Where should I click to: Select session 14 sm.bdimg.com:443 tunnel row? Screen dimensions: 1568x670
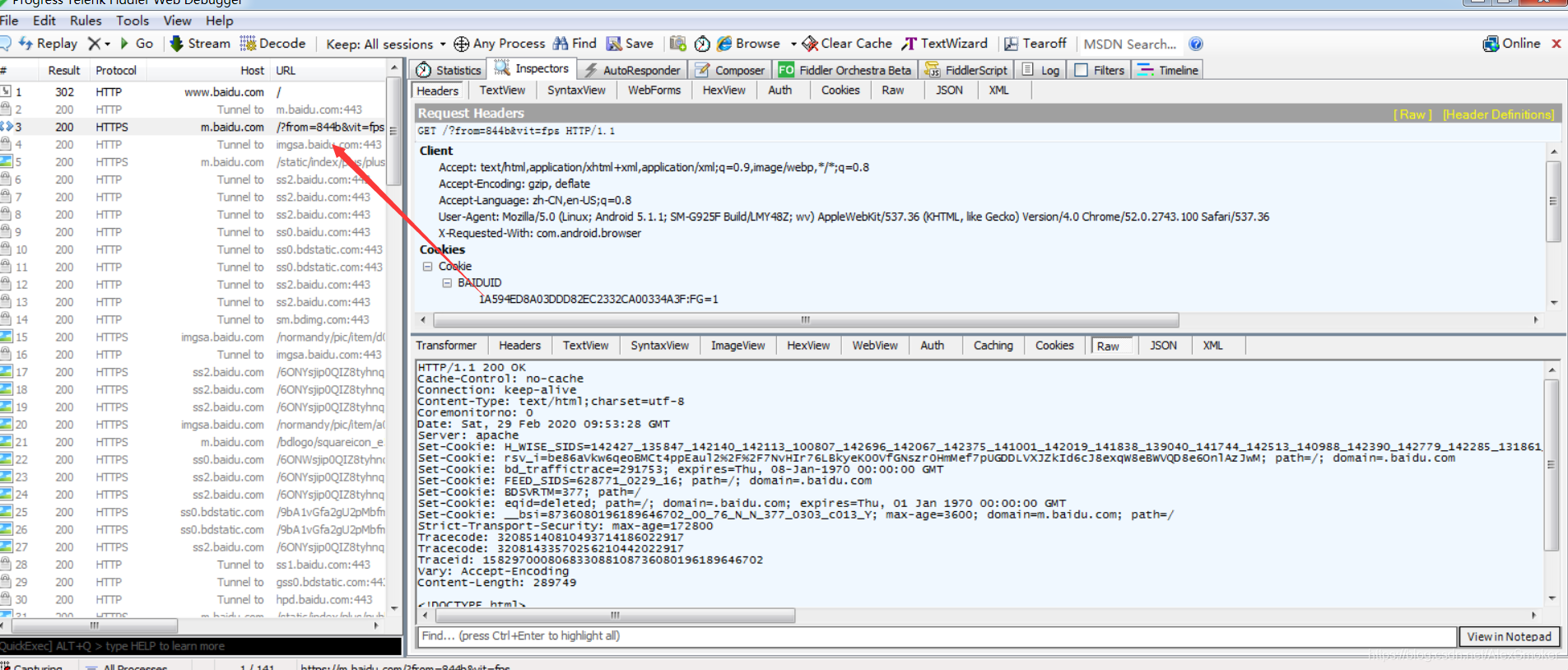(x=193, y=319)
